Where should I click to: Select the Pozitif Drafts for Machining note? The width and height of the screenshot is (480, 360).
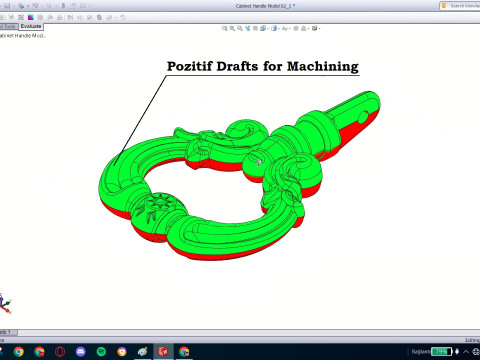click(263, 66)
